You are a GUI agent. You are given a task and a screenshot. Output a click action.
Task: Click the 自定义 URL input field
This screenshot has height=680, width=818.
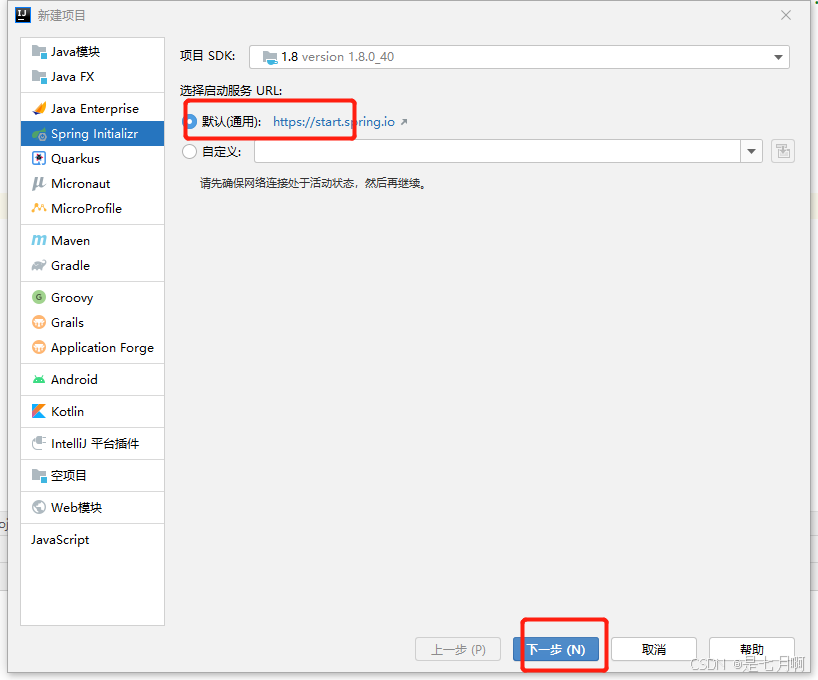point(497,151)
